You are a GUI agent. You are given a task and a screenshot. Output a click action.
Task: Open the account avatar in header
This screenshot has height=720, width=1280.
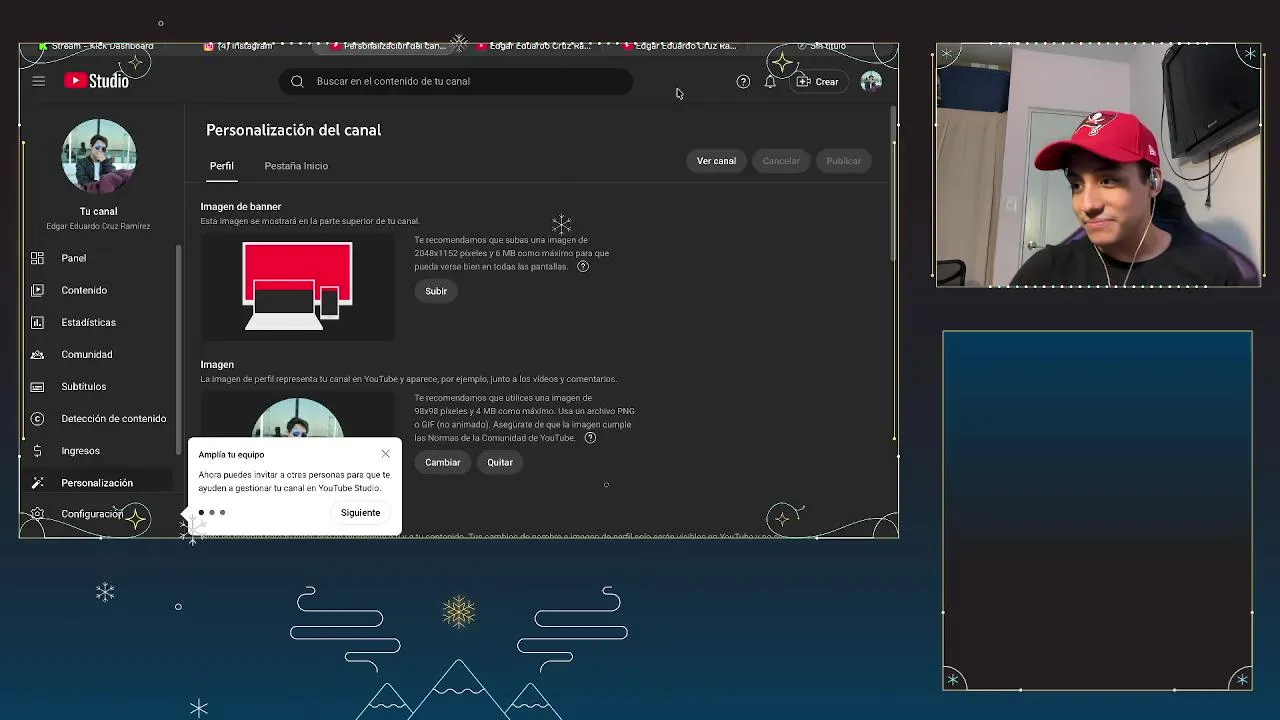tap(871, 81)
